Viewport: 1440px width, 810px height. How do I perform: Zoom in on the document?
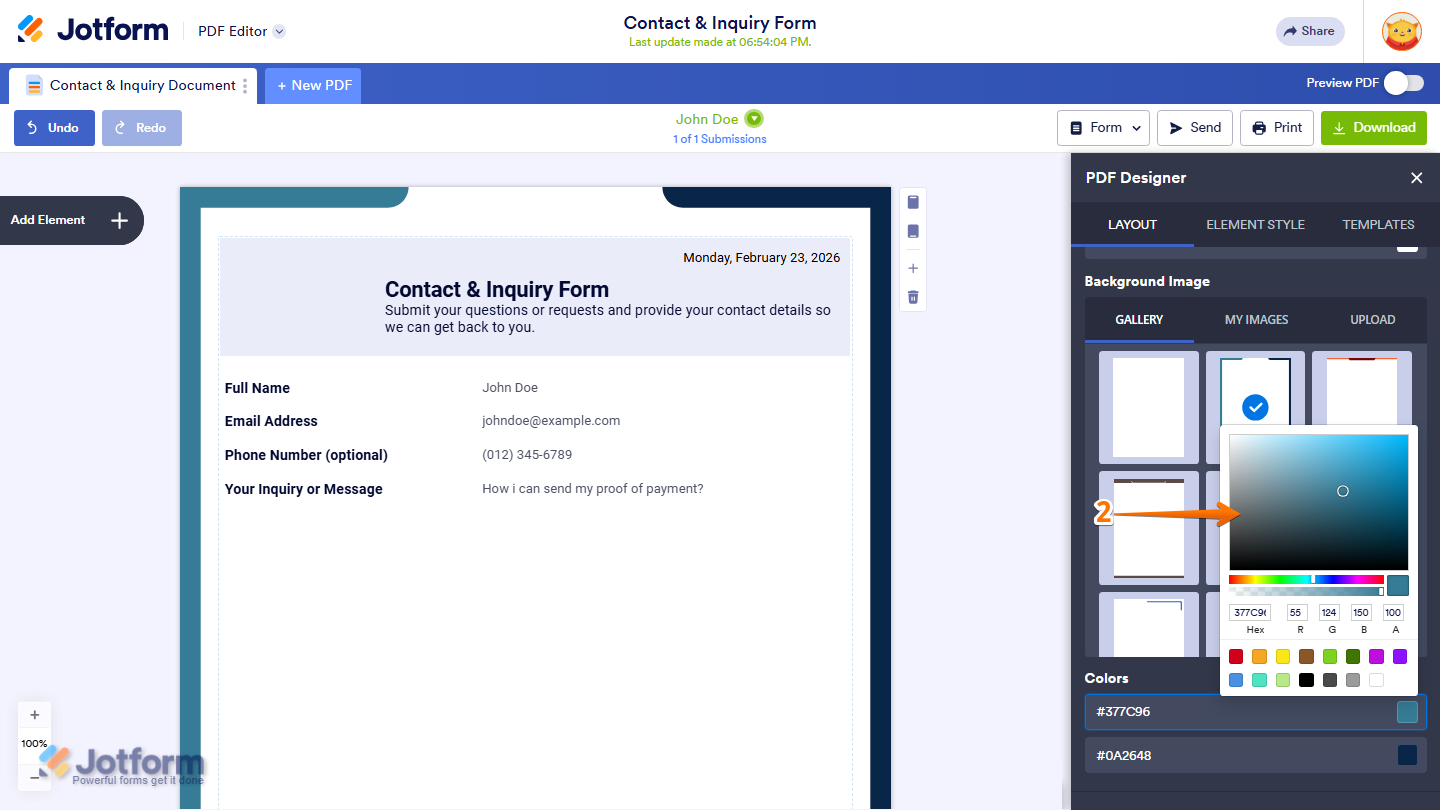[x=34, y=714]
